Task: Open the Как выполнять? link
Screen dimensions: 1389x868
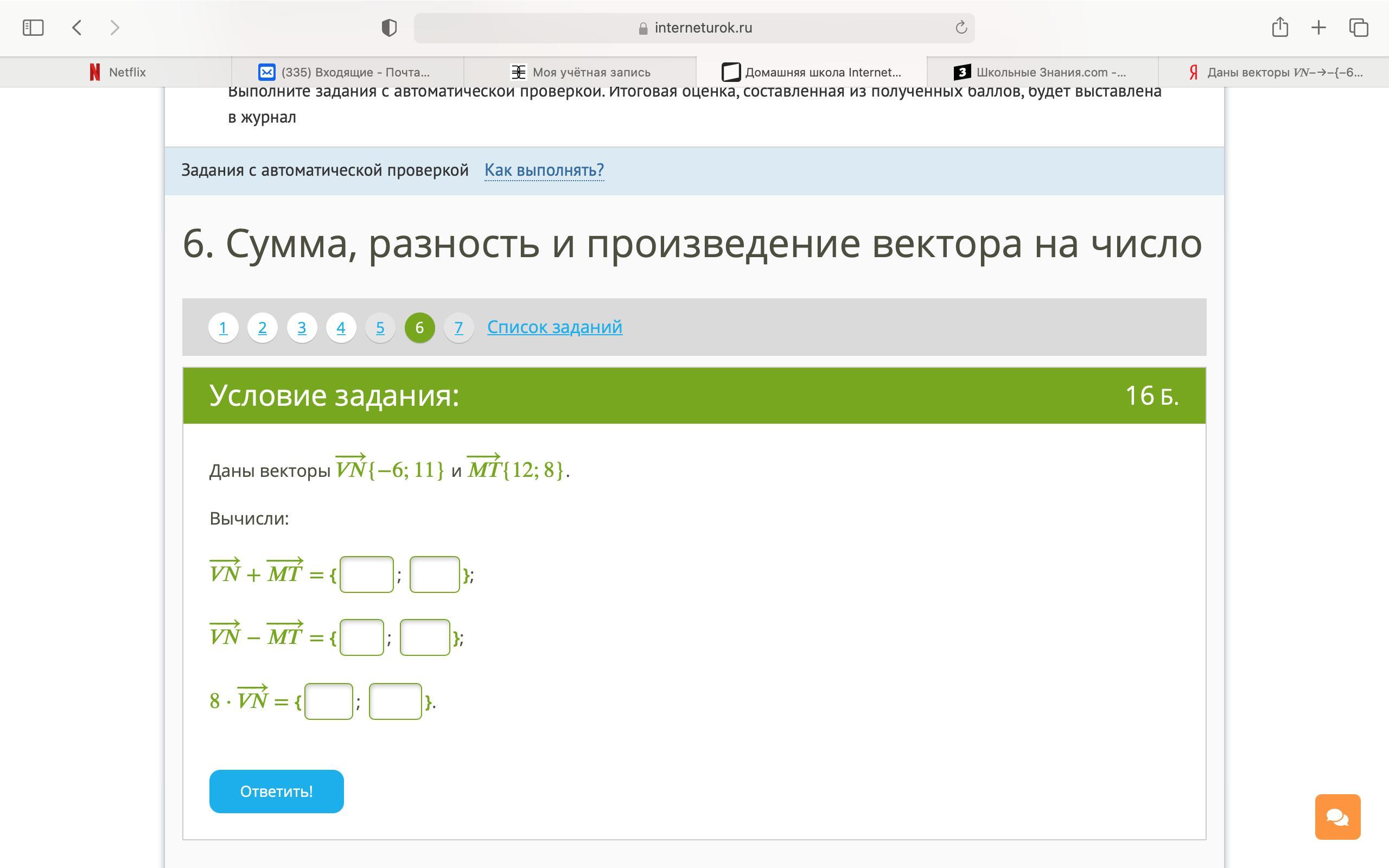Action: tap(544, 170)
